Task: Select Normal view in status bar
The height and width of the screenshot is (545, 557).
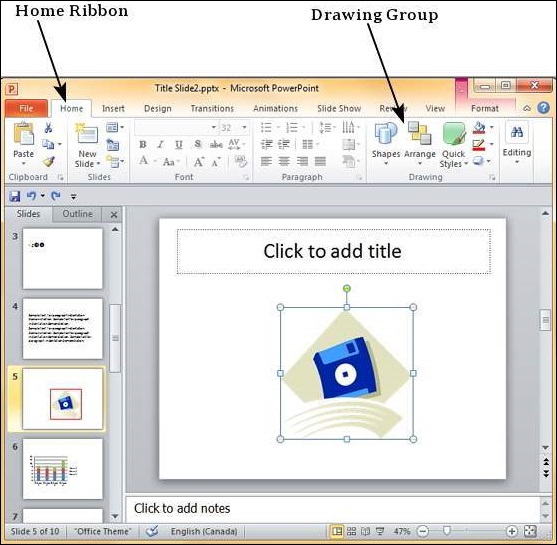Action: 337,531
